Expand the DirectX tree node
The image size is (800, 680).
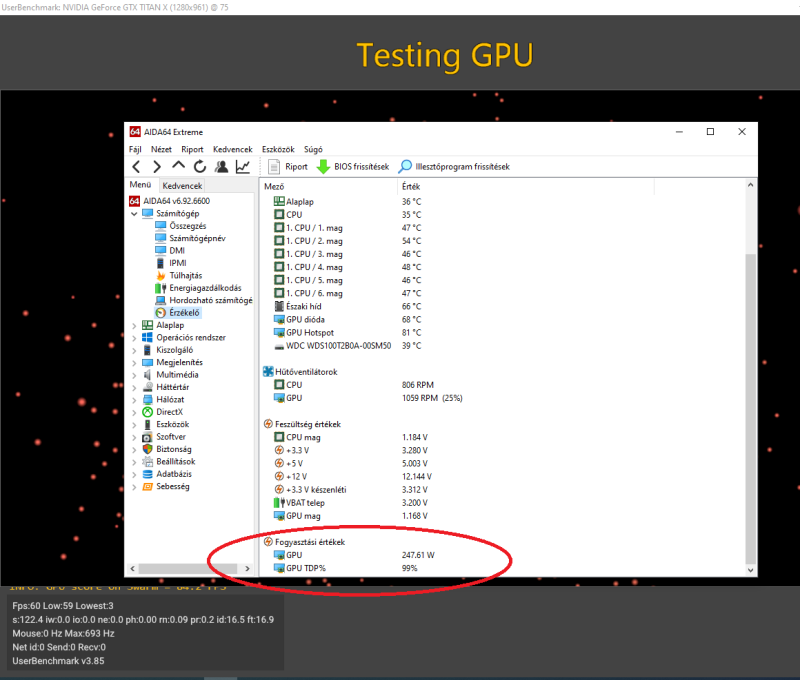coord(134,412)
